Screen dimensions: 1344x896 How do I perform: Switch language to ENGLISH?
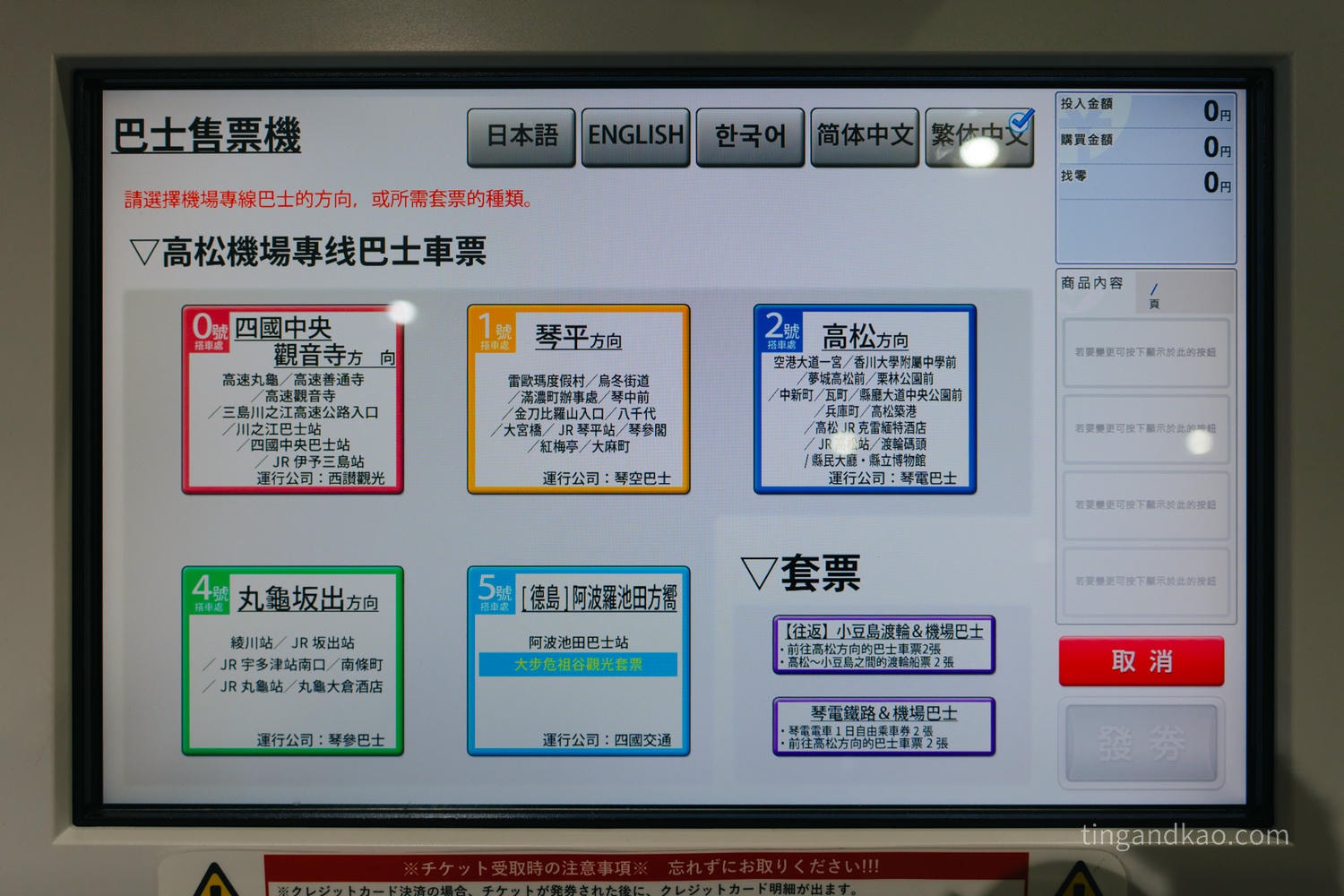(x=636, y=137)
